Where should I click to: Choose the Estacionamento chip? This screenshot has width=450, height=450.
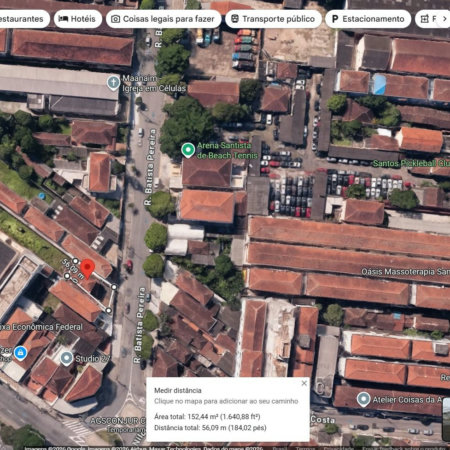tap(368, 19)
